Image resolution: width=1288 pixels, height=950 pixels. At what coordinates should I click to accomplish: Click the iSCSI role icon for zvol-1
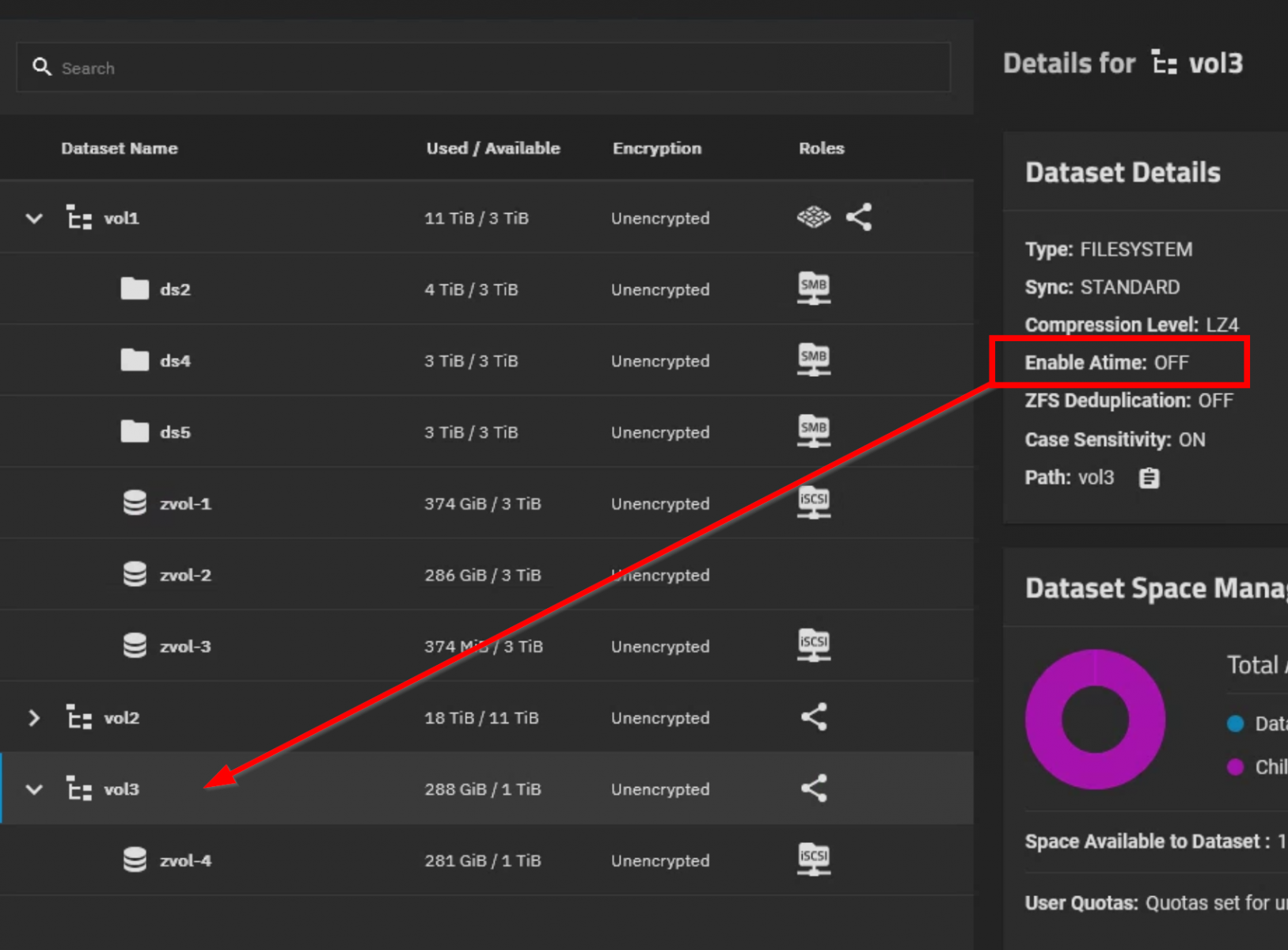coord(814,502)
